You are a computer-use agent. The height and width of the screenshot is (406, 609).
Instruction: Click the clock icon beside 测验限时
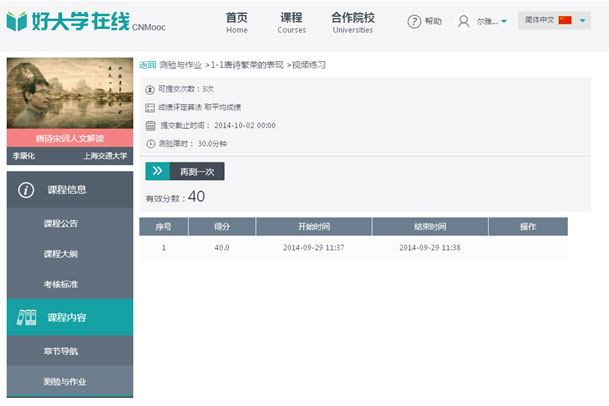coord(150,144)
